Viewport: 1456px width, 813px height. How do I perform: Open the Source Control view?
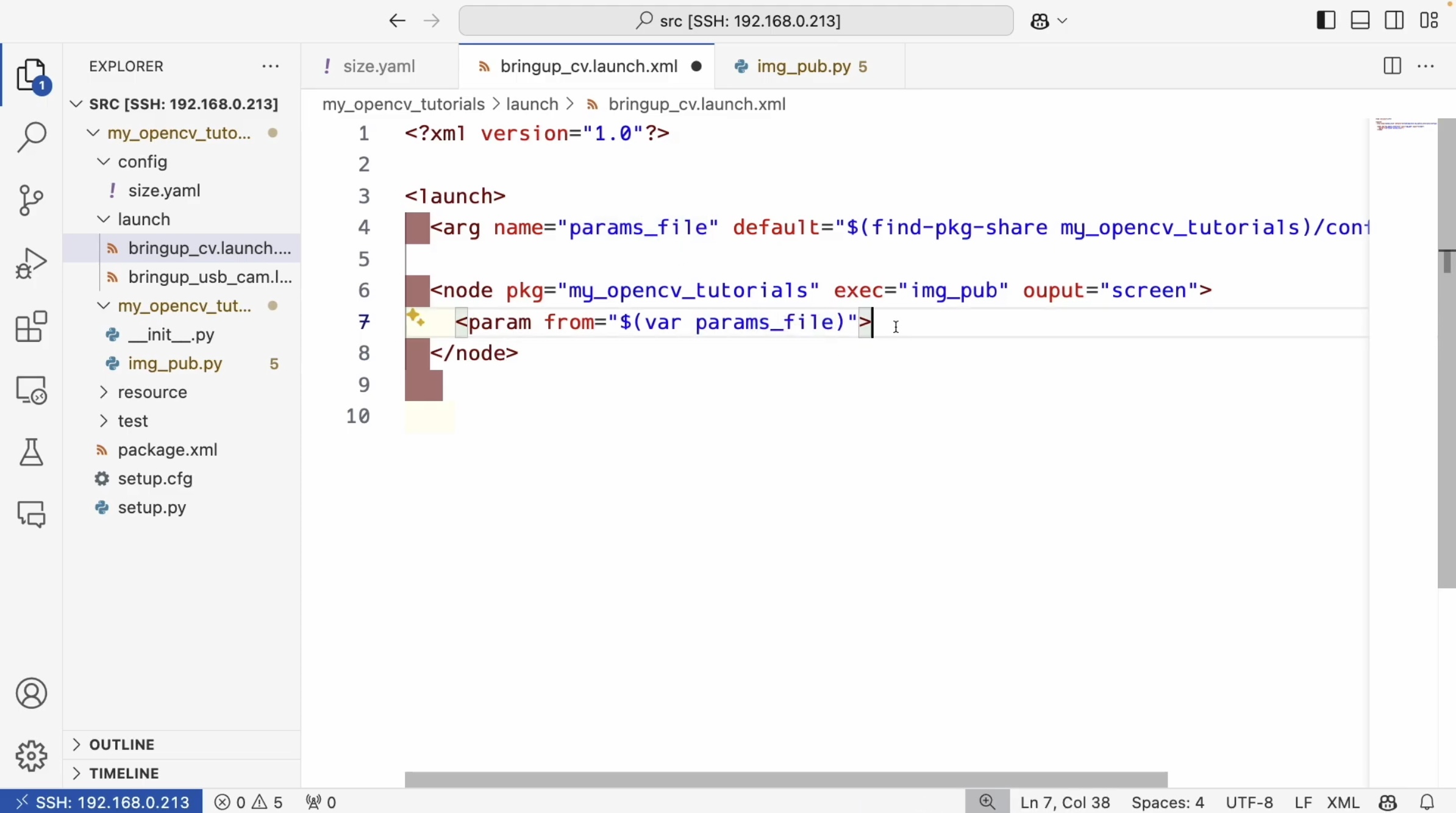(x=31, y=200)
